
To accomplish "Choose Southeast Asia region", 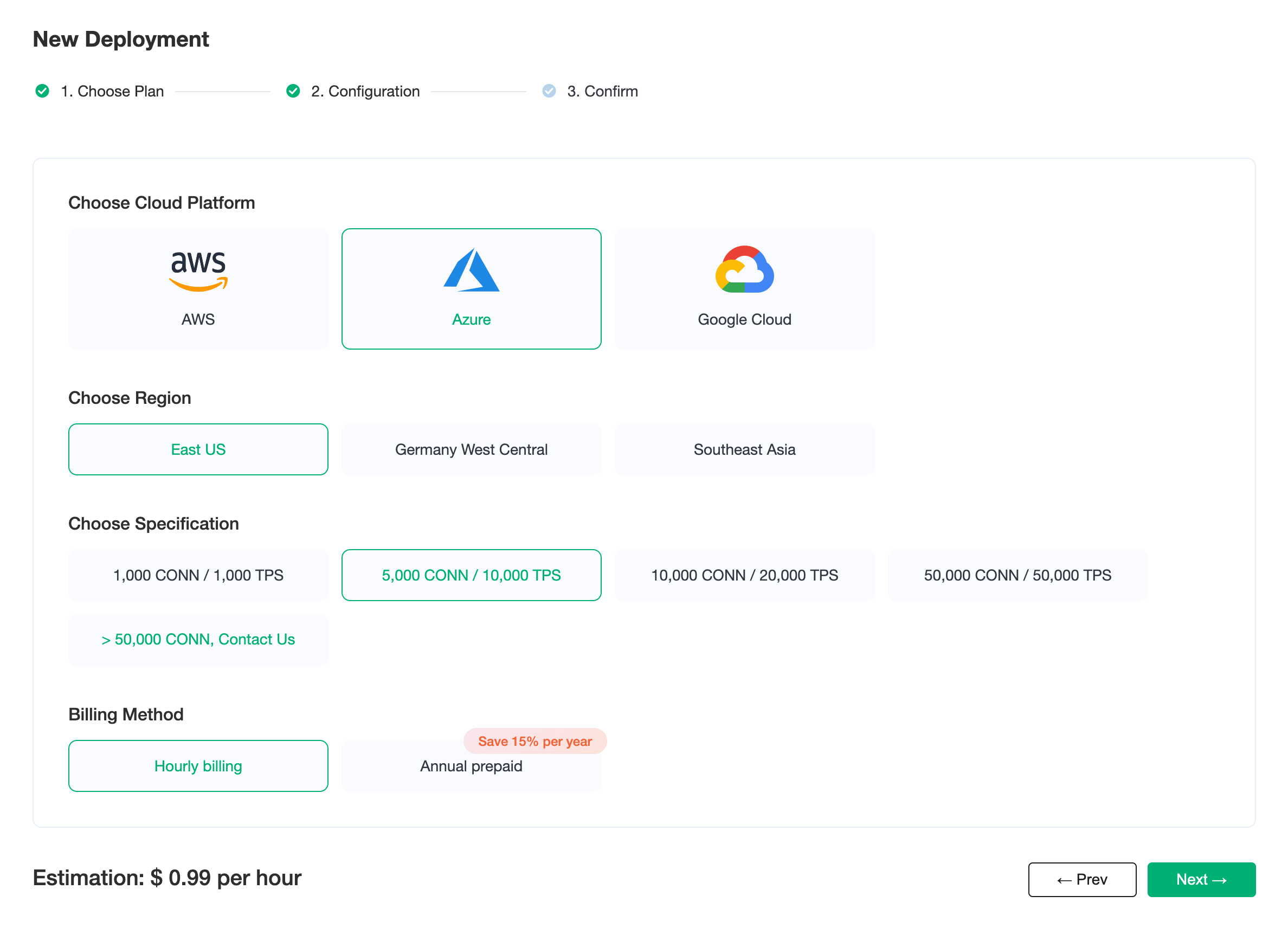I will [x=744, y=449].
